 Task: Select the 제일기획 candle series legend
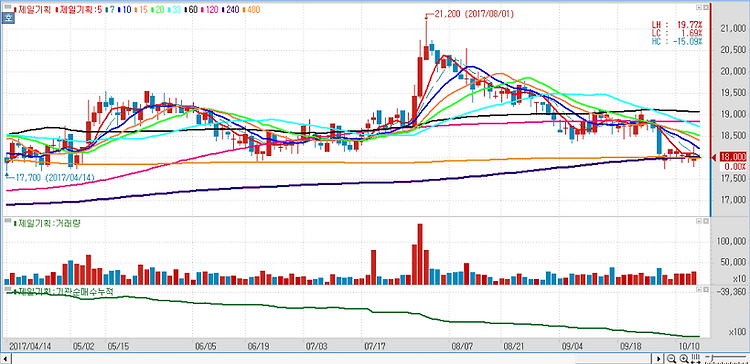pyautogui.click(x=32, y=10)
